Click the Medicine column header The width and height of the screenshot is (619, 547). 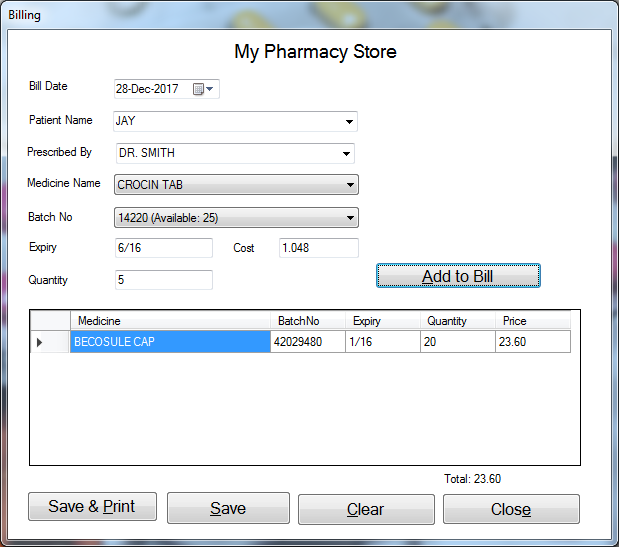170,321
